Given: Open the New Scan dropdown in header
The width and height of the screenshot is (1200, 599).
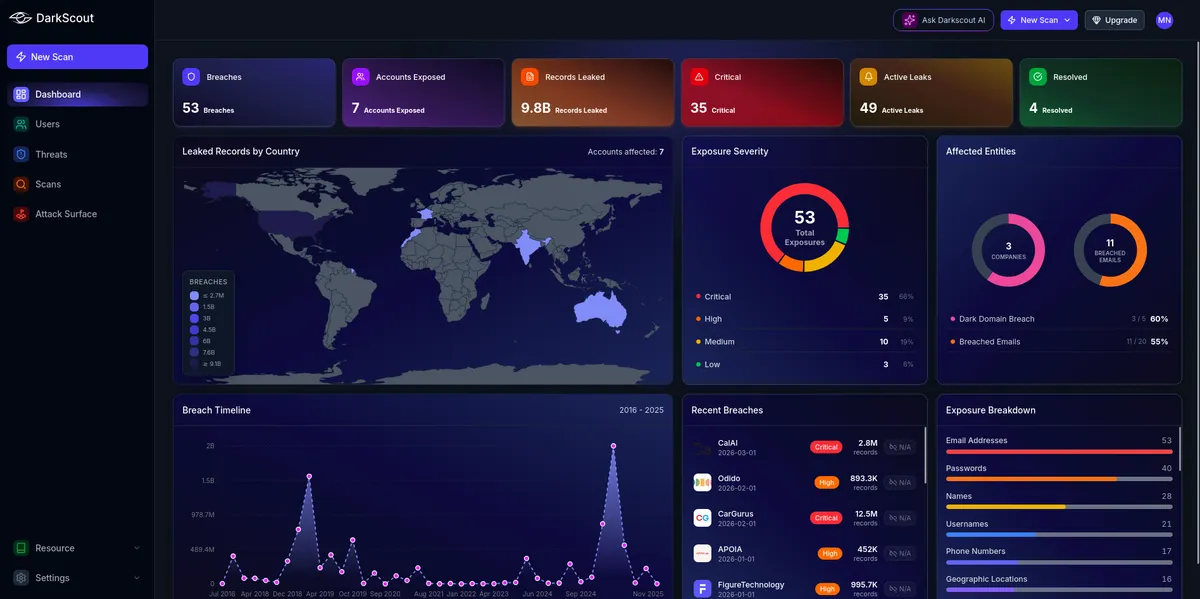Looking at the screenshot, I should tap(1068, 20).
